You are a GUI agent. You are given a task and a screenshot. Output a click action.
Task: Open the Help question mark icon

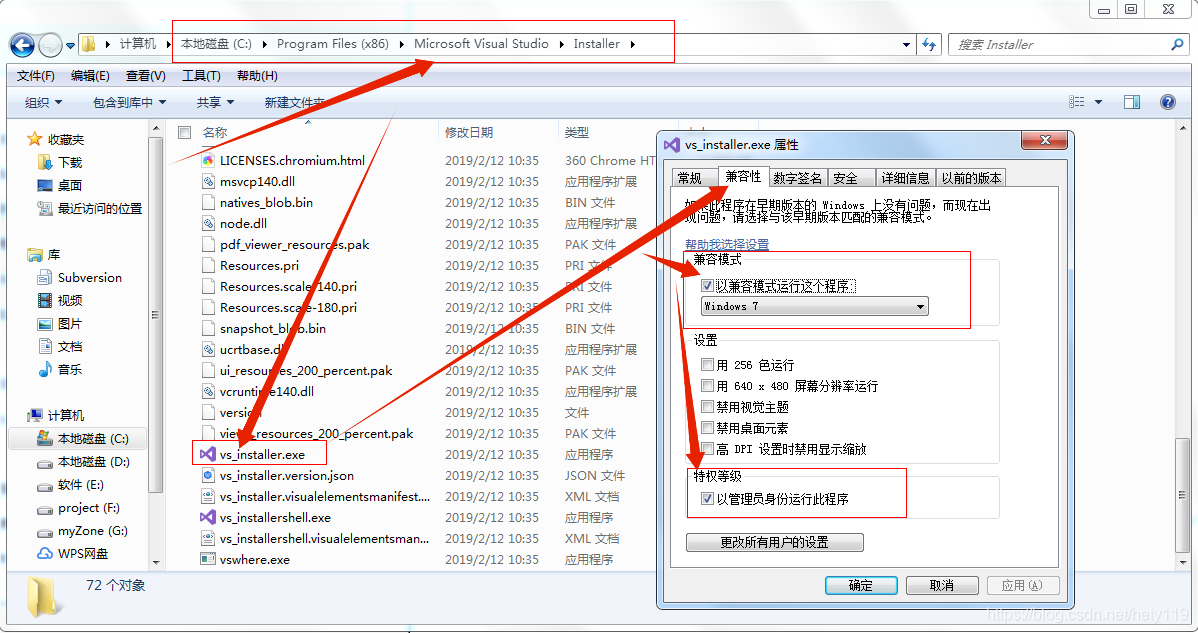click(x=1168, y=102)
